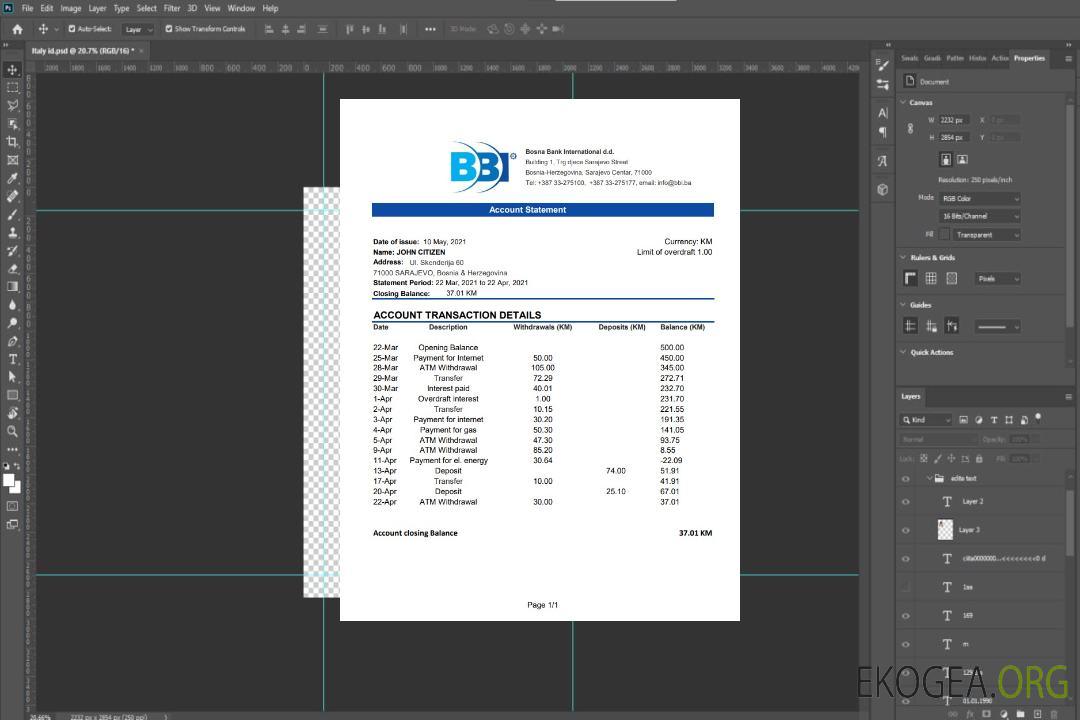Viewport: 1080px width, 720px height.
Task: Select the Horizontal Type tool
Action: coord(12,359)
